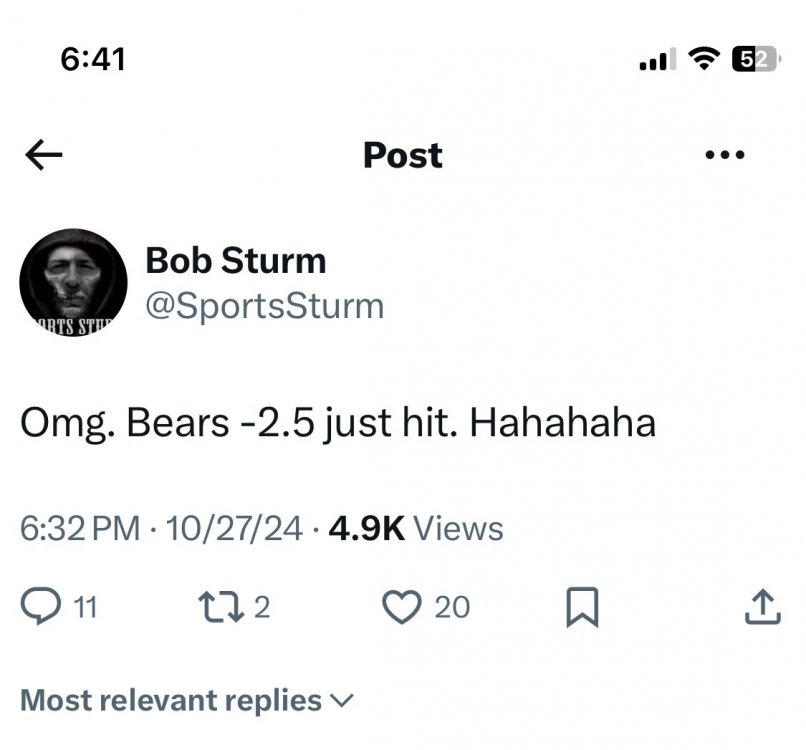
Task: Click the post text about Bears -2.5
Action: coord(338,423)
